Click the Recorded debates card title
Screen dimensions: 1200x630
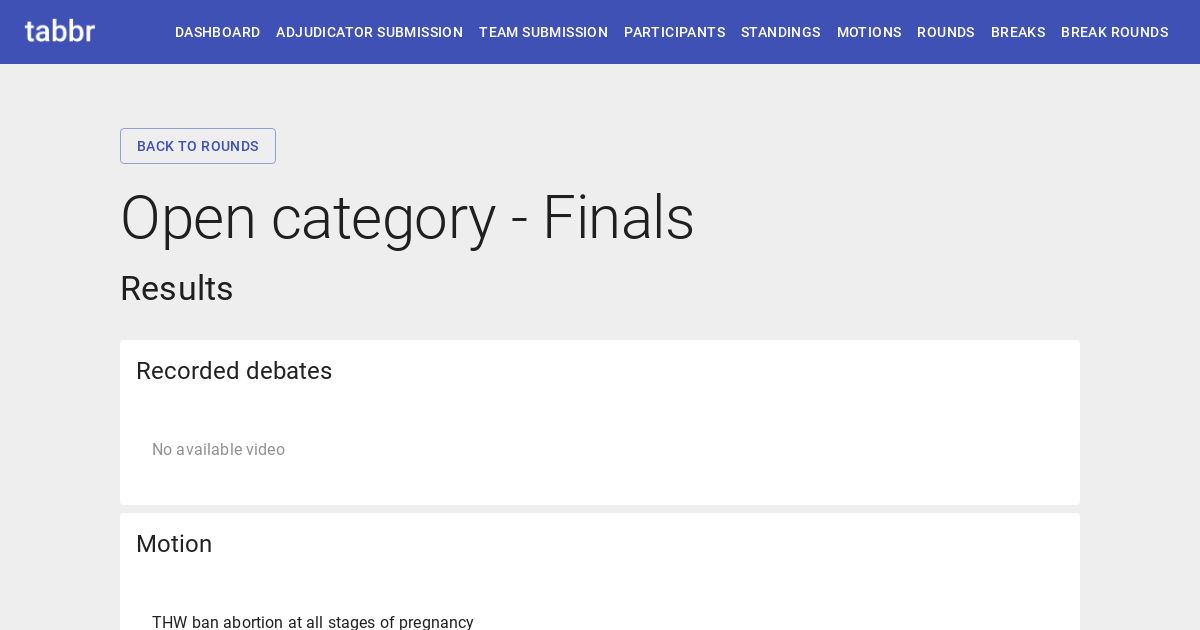[234, 371]
